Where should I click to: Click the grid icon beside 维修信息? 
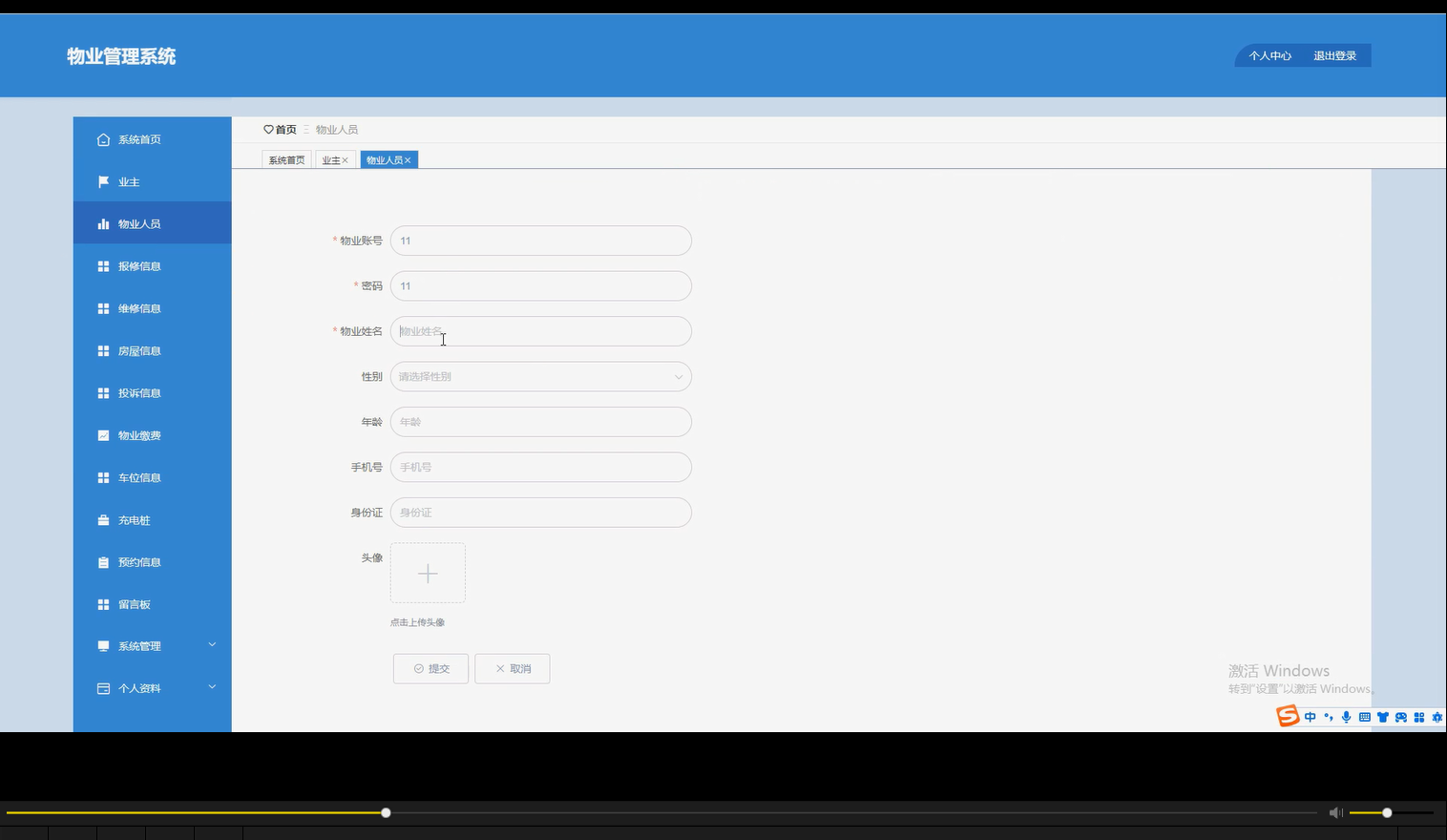103,308
